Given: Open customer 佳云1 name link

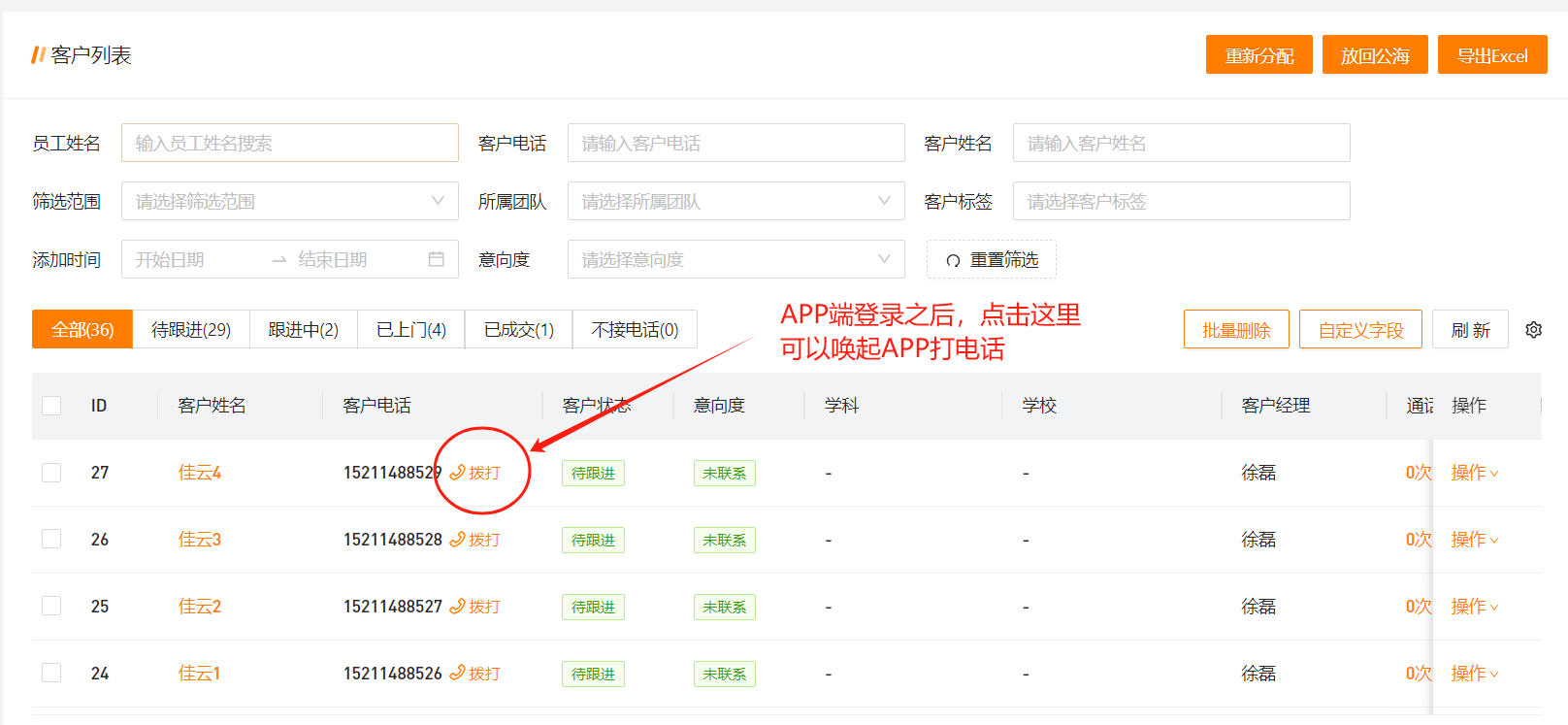Looking at the screenshot, I should (x=199, y=674).
